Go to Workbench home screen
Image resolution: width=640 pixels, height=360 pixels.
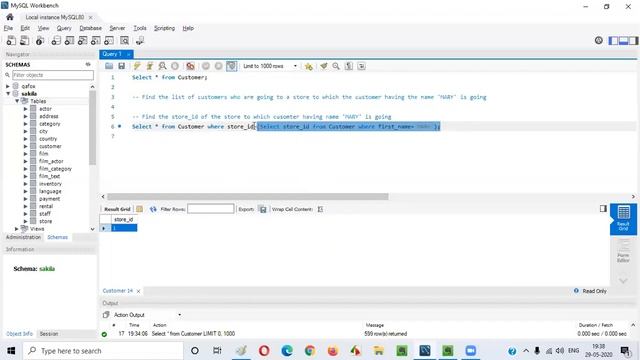[x=10, y=17]
